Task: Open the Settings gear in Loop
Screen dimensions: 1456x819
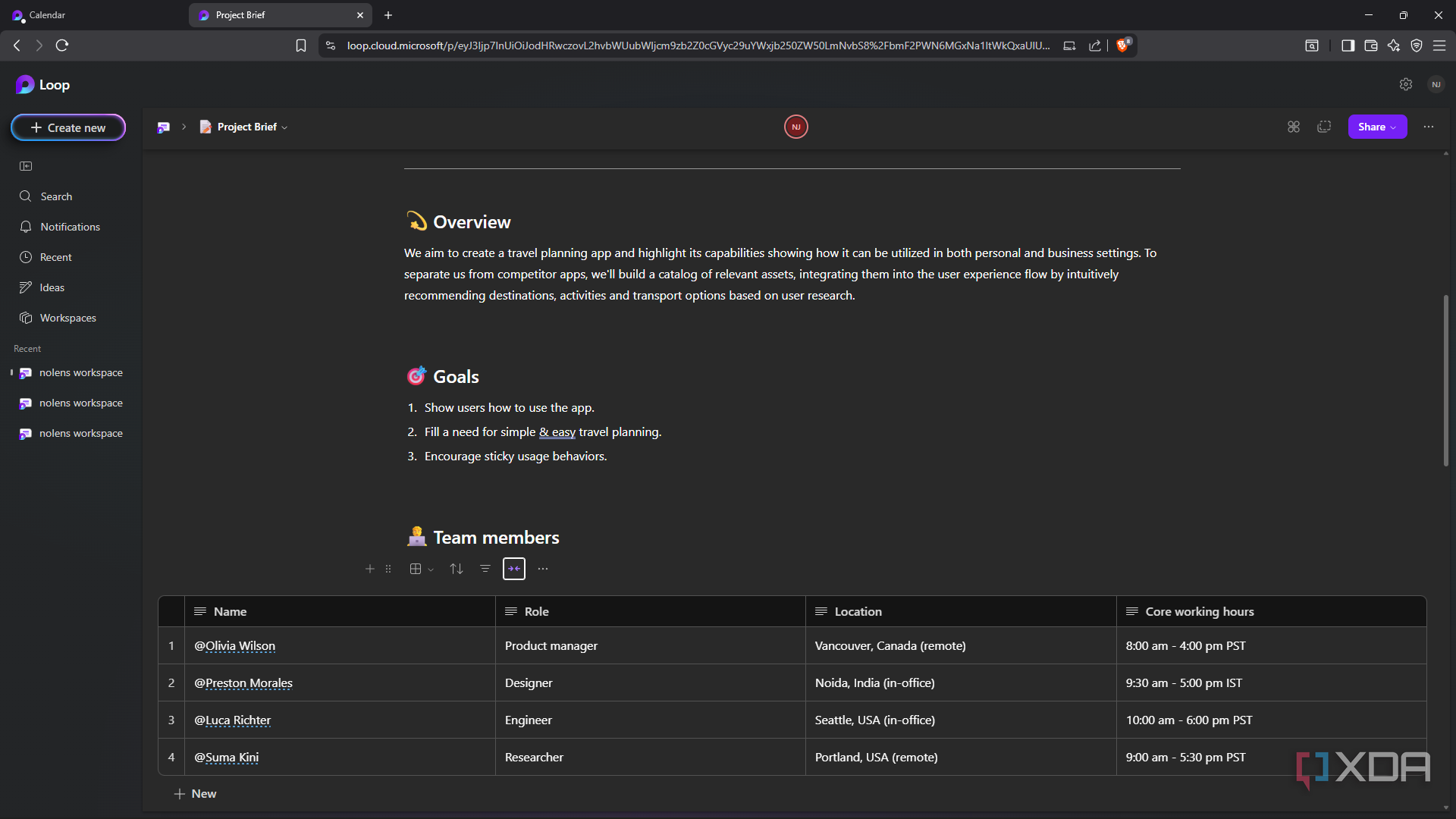Action: pyautogui.click(x=1406, y=84)
